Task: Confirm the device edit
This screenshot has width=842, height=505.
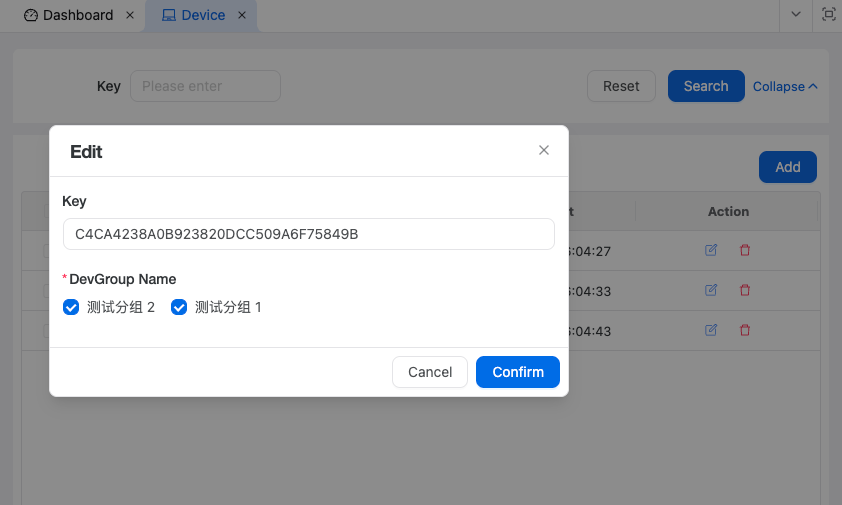Action: click(x=517, y=372)
